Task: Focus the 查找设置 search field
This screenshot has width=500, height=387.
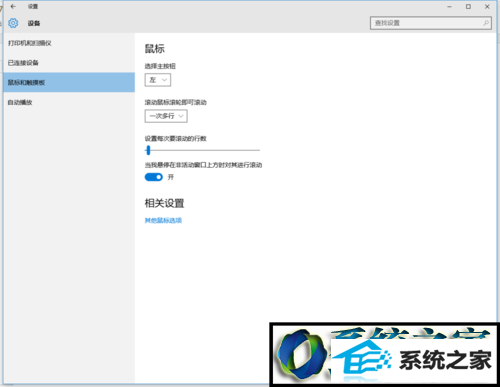Action: (x=430, y=23)
